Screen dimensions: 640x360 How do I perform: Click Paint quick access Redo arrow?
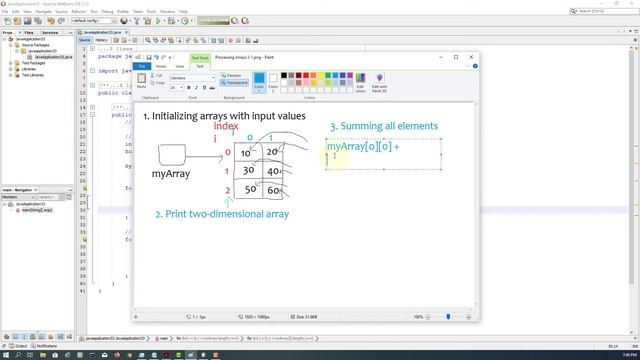pos(164,57)
